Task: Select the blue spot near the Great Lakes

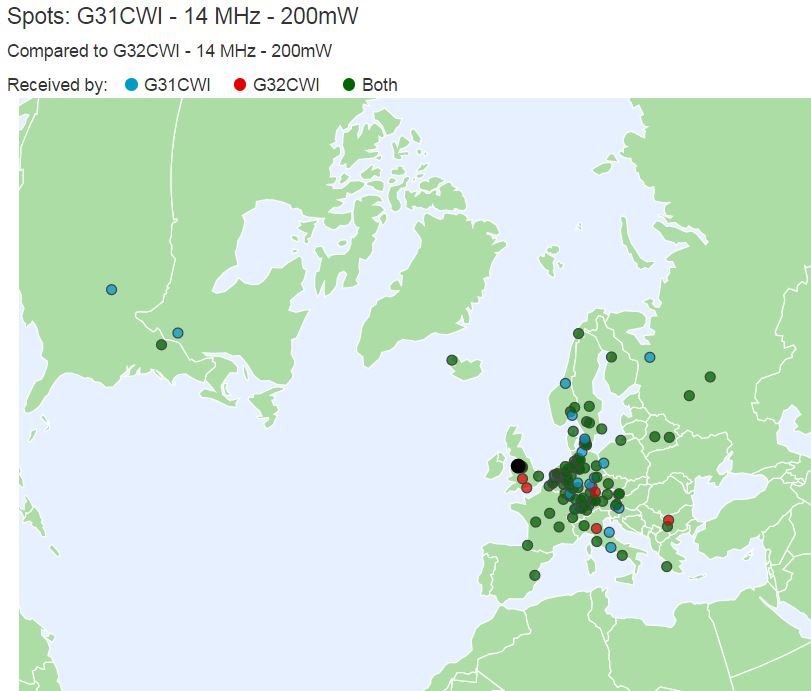Action: click(x=177, y=333)
